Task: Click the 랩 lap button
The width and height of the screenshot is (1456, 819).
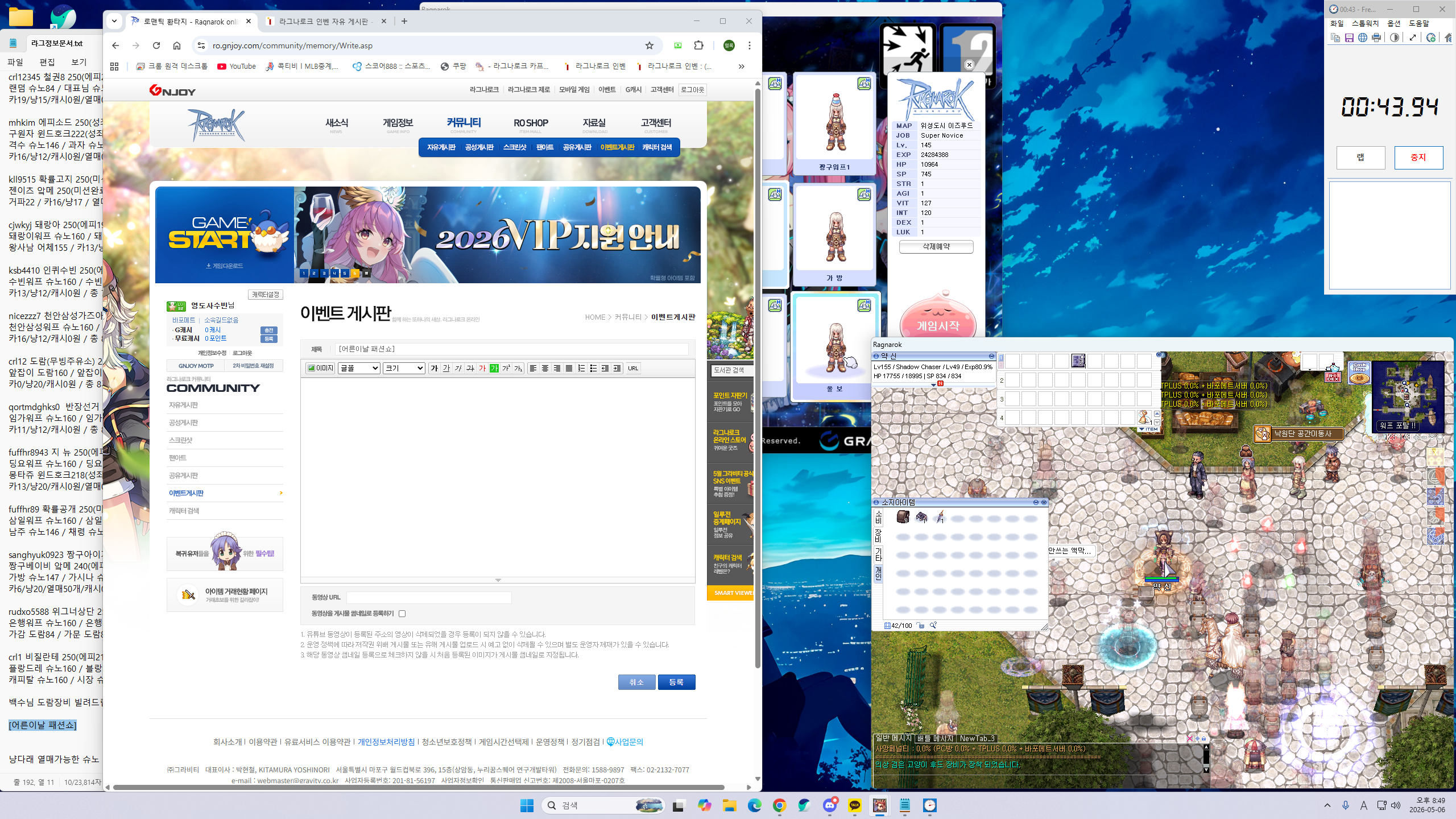Action: [1360, 158]
